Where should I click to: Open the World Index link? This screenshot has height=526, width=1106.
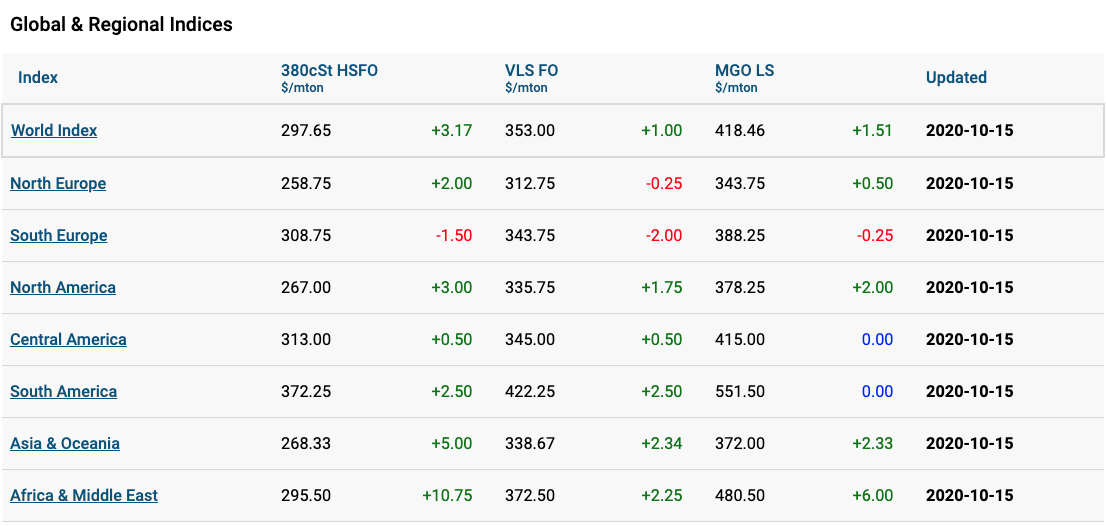[x=54, y=130]
